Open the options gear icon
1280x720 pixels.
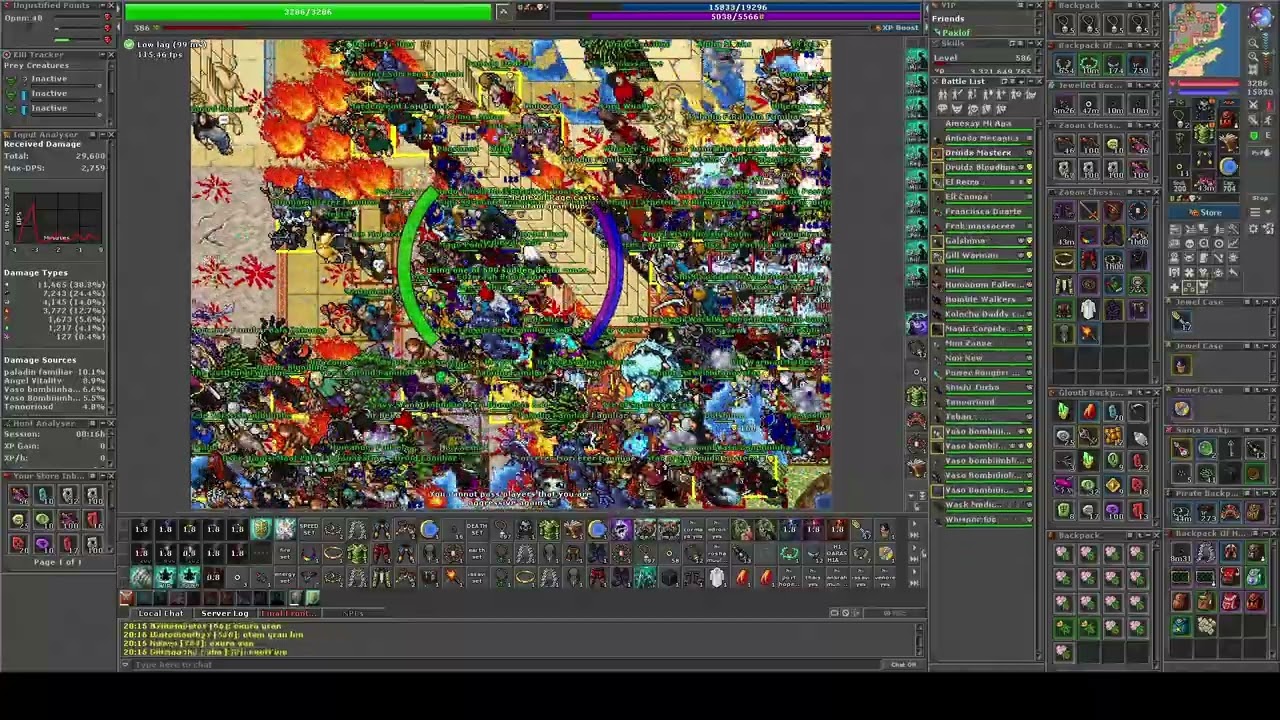[x=1253, y=228]
